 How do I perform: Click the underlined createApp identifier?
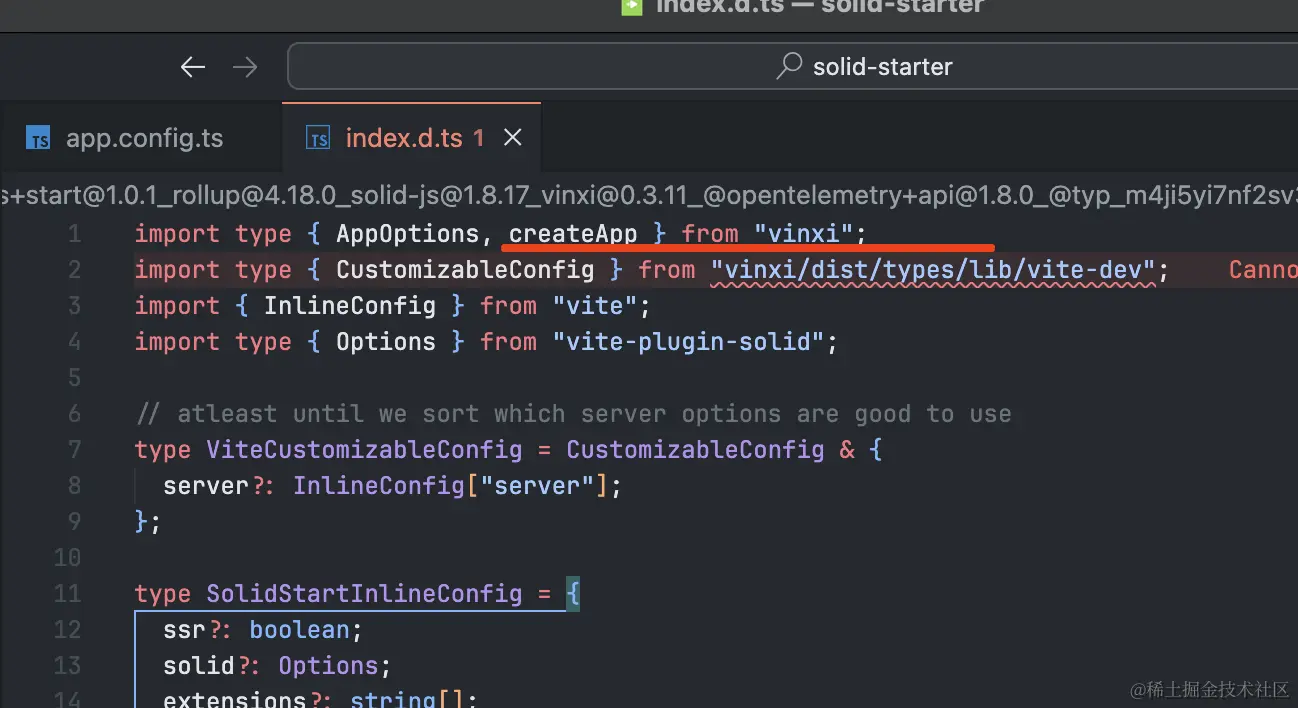573,234
